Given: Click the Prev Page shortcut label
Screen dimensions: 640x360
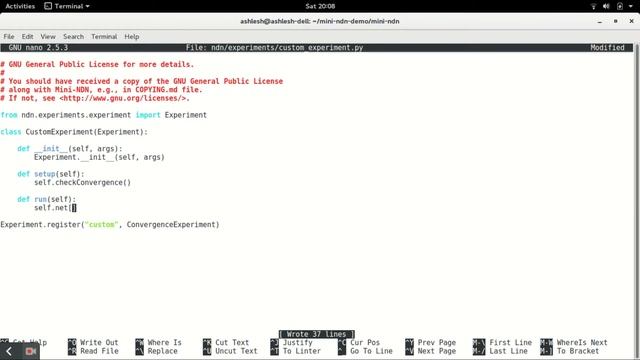Looking at the screenshot, I should coord(437,342).
